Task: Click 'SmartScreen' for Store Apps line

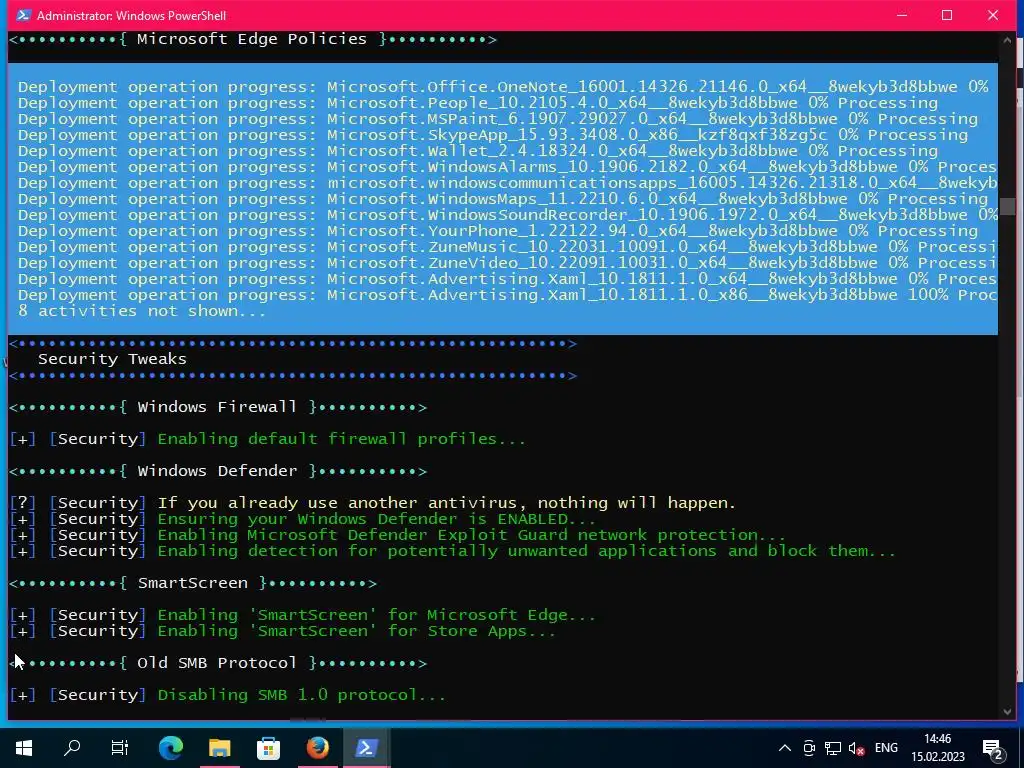Action: click(283, 631)
